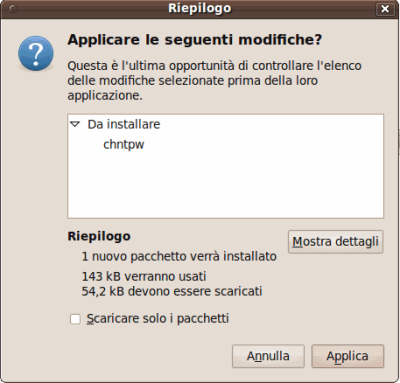Click the description line starting Questa è l'ultima
400x383 pixels.
click(214, 66)
